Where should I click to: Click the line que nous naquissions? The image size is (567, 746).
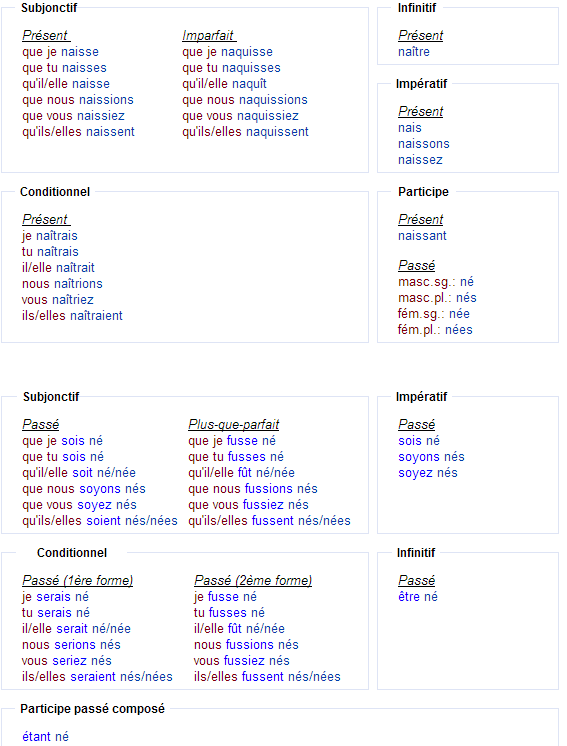pyautogui.click(x=245, y=100)
